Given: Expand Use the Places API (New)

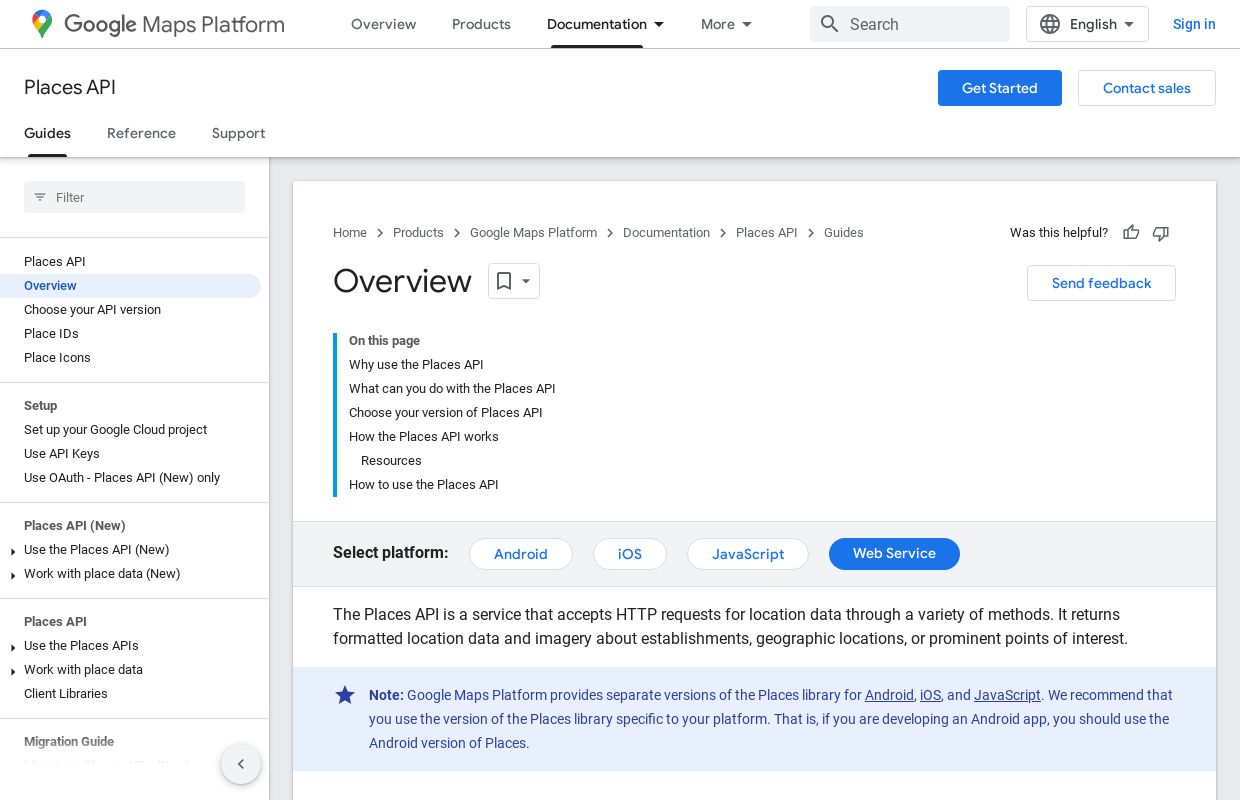Looking at the screenshot, I should (13, 551).
